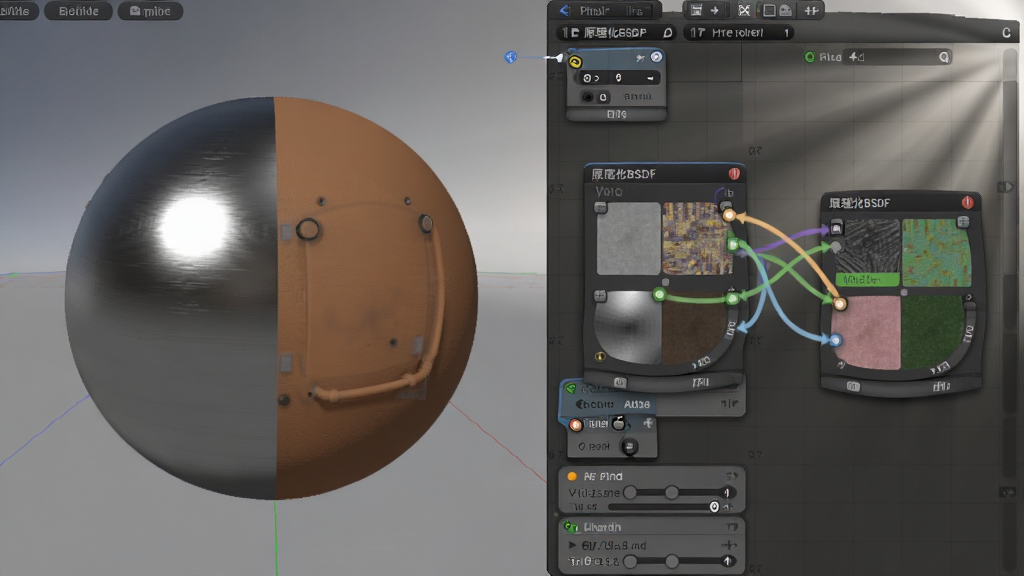This screenshot has width=1024, height=576.
Task: Click the left footer button of the left BSDF node
Action: coord(620,382)
